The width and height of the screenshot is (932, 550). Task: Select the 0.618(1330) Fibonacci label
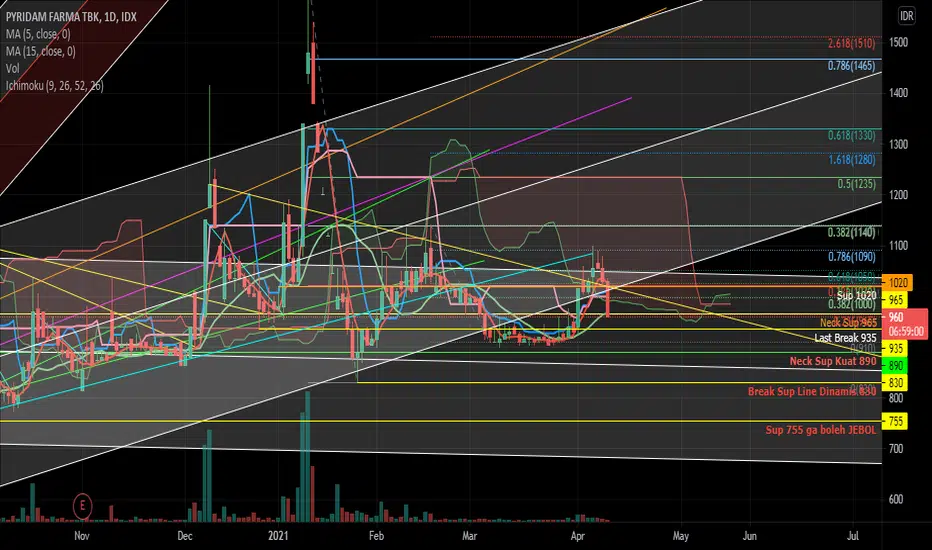tap(851, 136)
